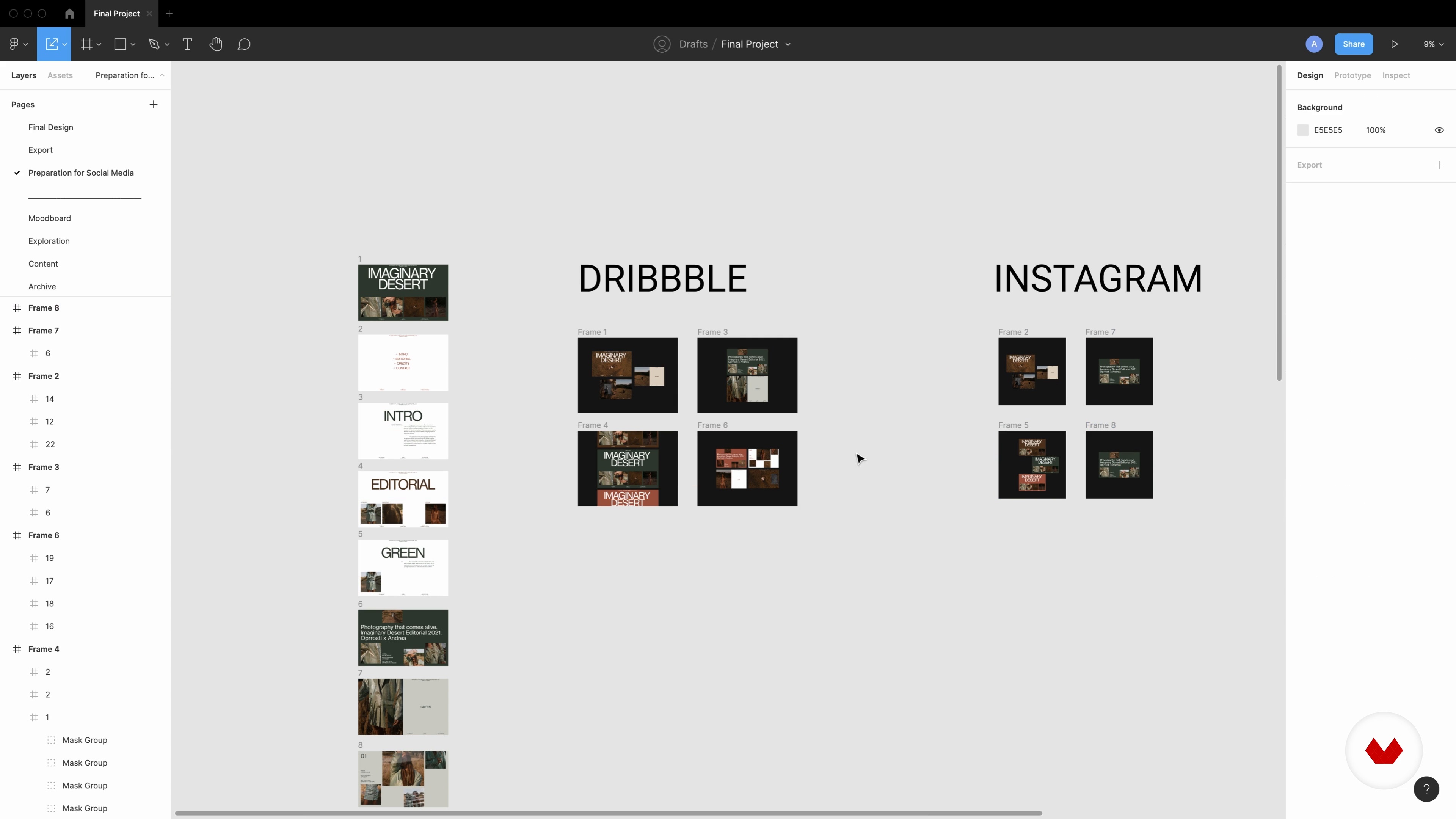Go to the Home icon

[69, 14]
